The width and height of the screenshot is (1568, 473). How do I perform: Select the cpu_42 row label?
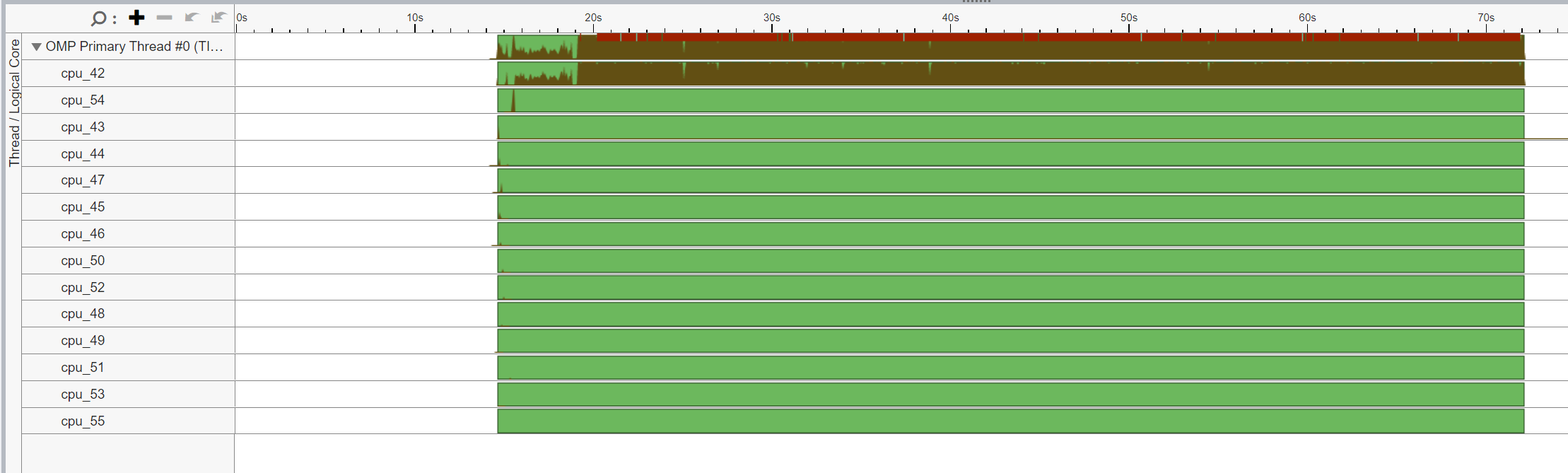tap(83, 74)
